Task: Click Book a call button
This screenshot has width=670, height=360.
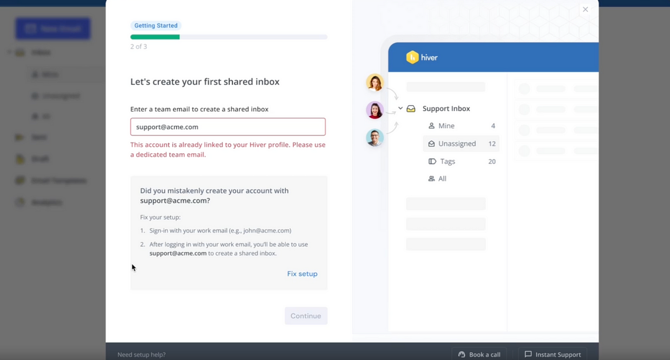Action: coord(479,354)
